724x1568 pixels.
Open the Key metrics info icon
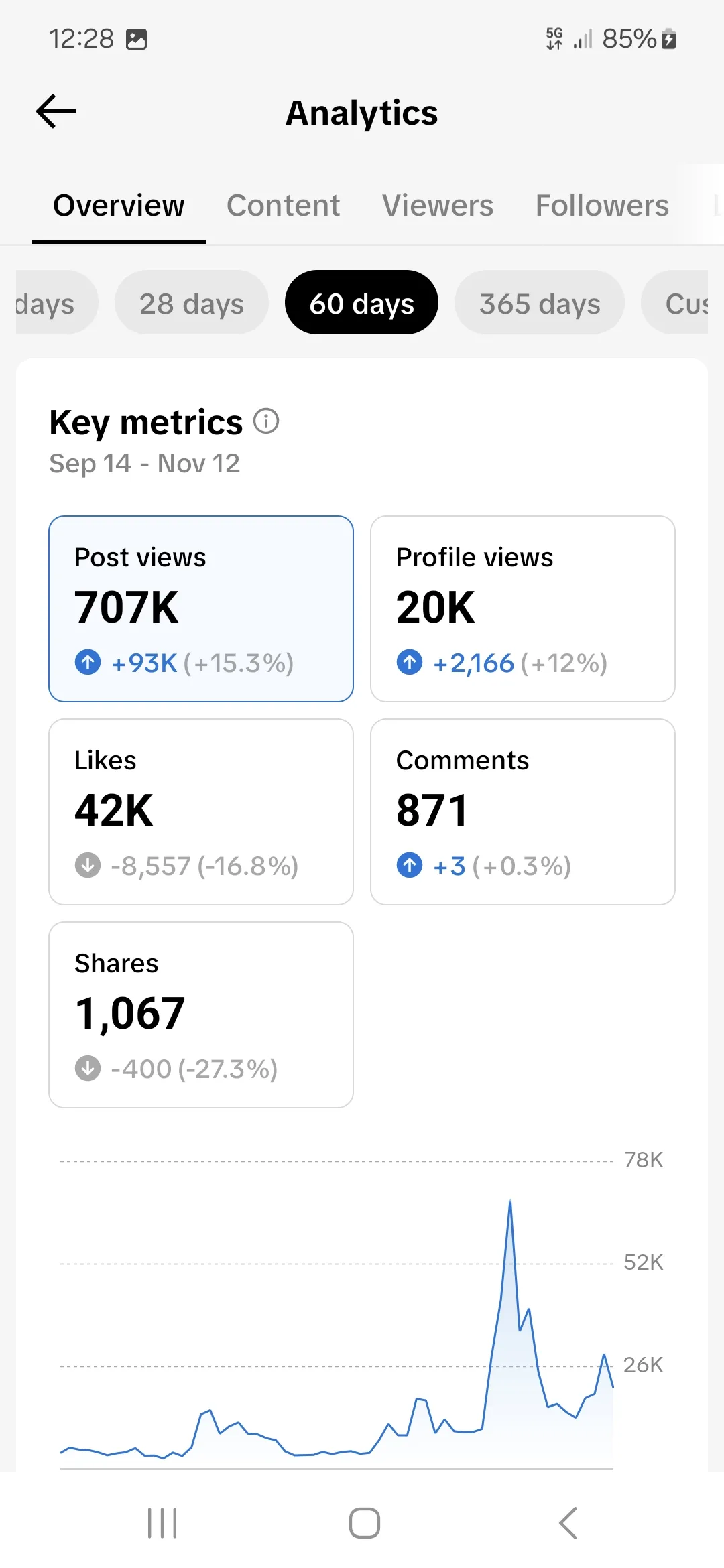click(266, 421)
